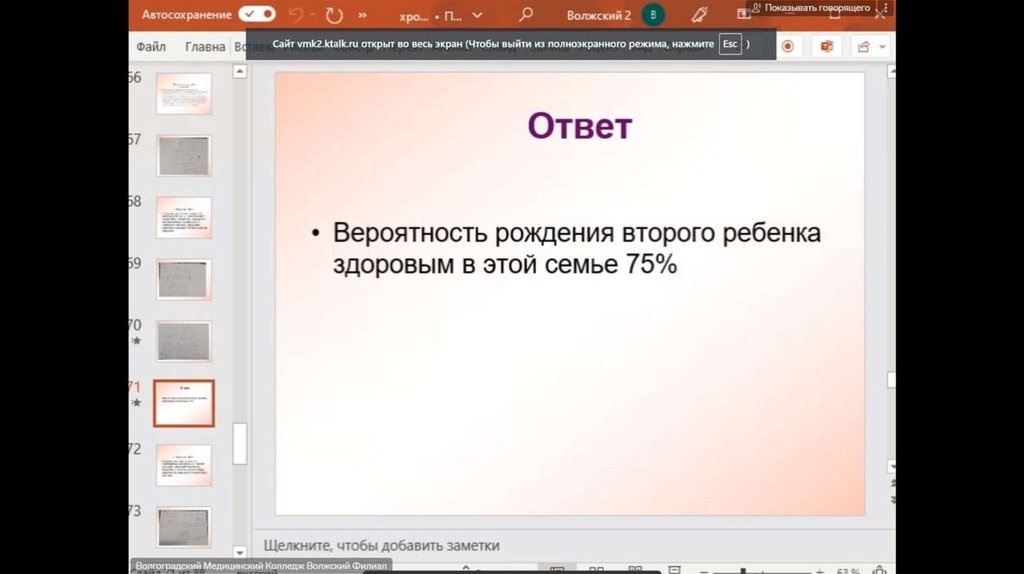Select slide 72 thumbnail
Image resolution: width=1024 pixels, height=574 pixels.
[184, 465]
